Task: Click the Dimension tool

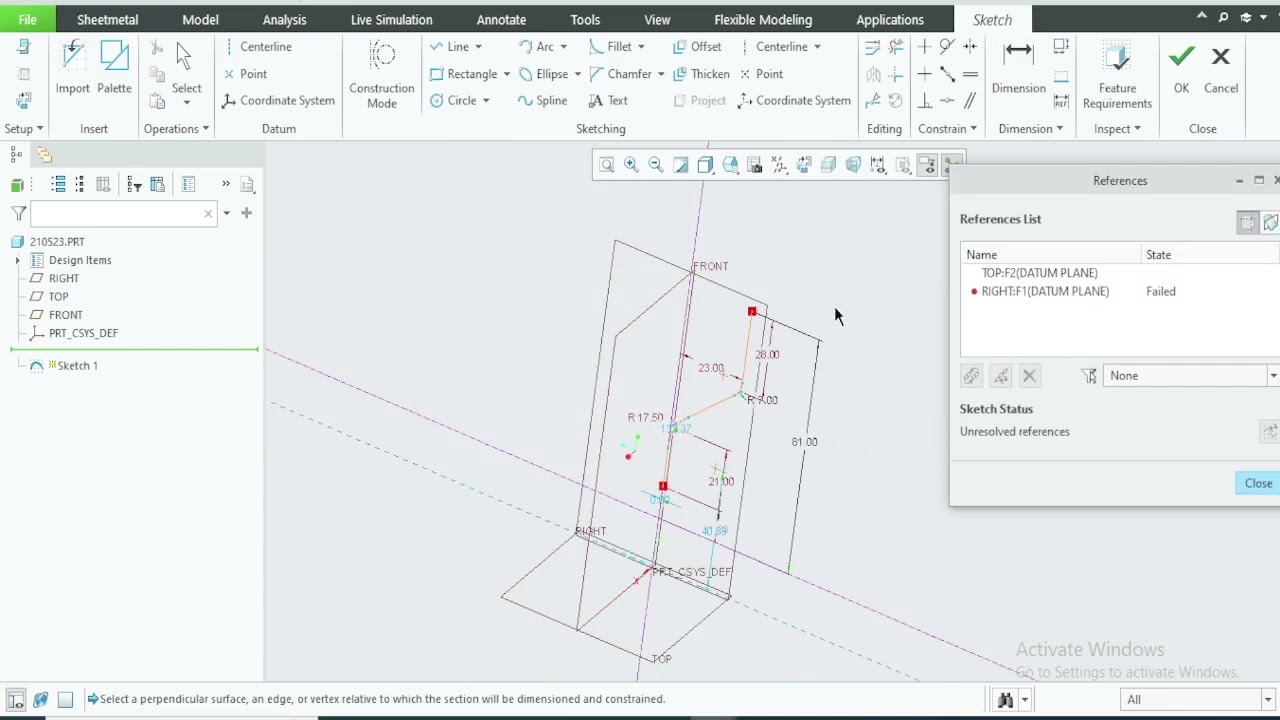Action: click(x=1018, y=69)
